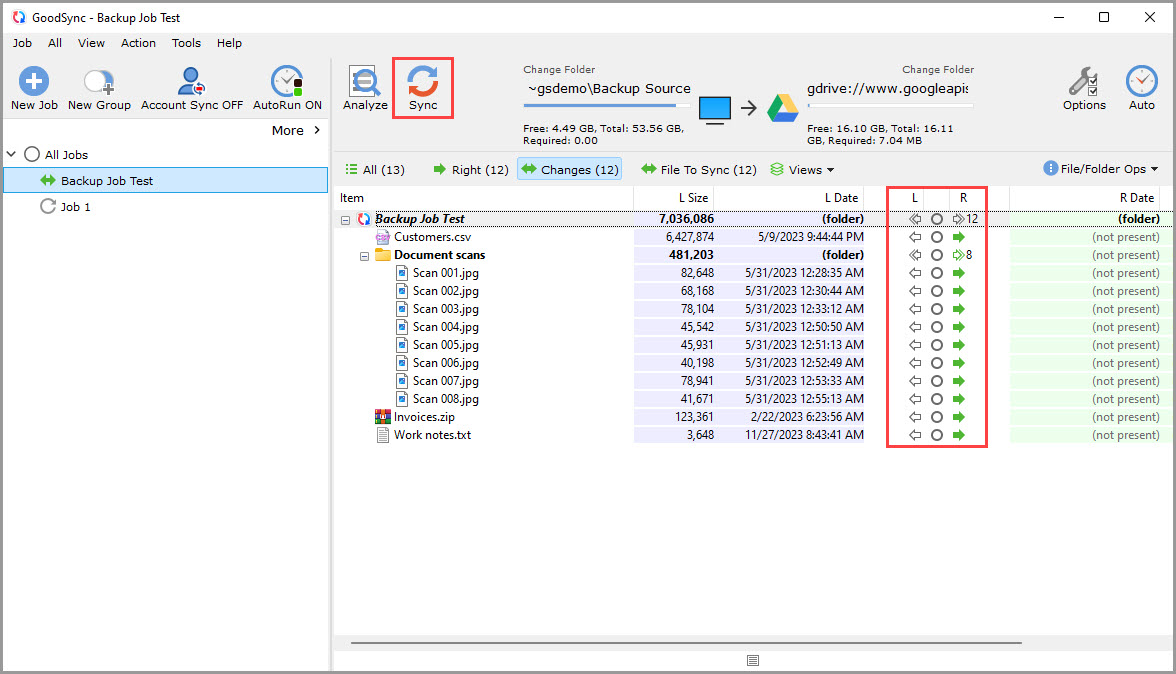
Task: Collapse the Document scans folder
Action: (365, 256)
